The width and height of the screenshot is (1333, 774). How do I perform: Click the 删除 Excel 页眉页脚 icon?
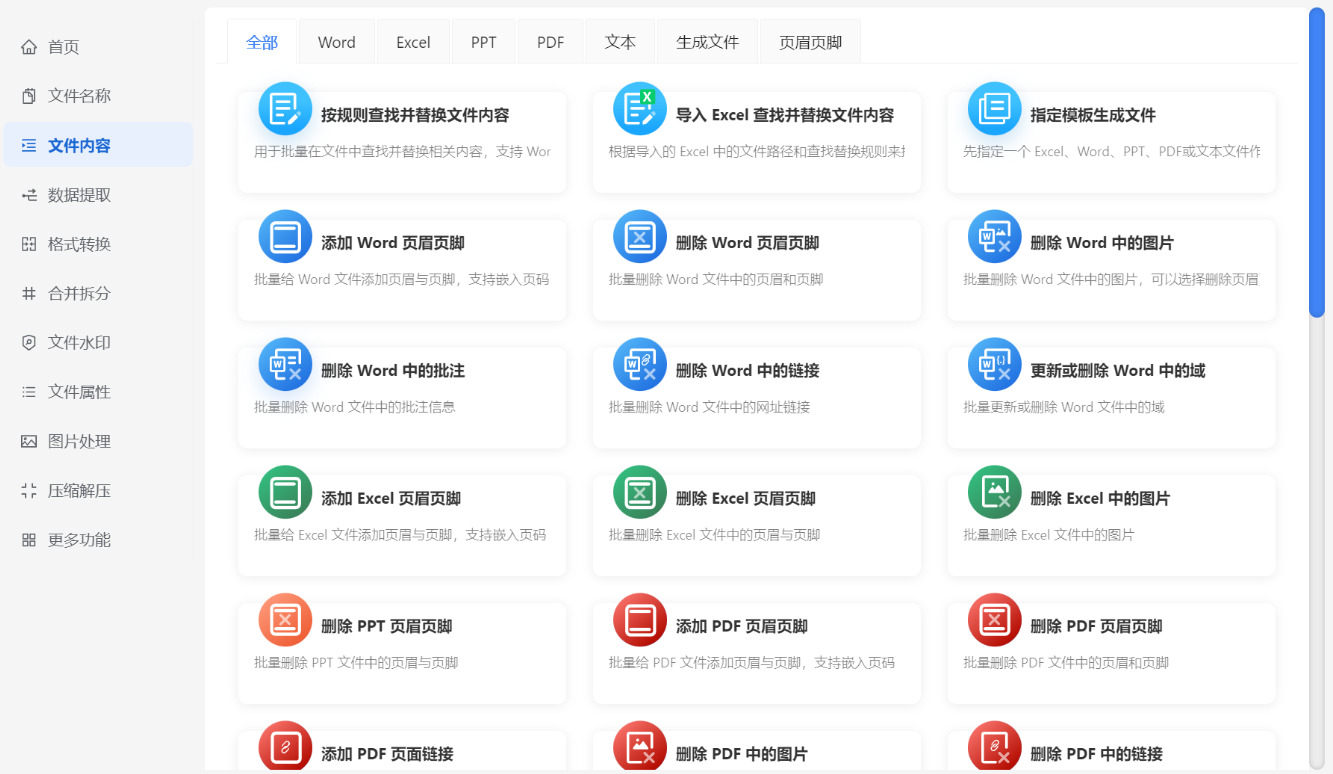tap(640, 492)
